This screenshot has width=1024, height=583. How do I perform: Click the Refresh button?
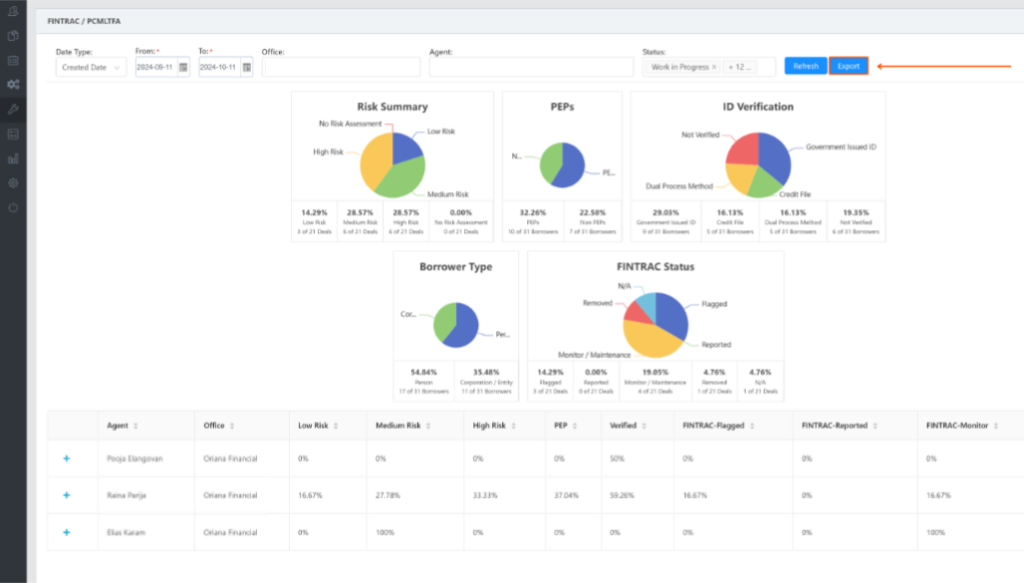click(x=805, y=66)
